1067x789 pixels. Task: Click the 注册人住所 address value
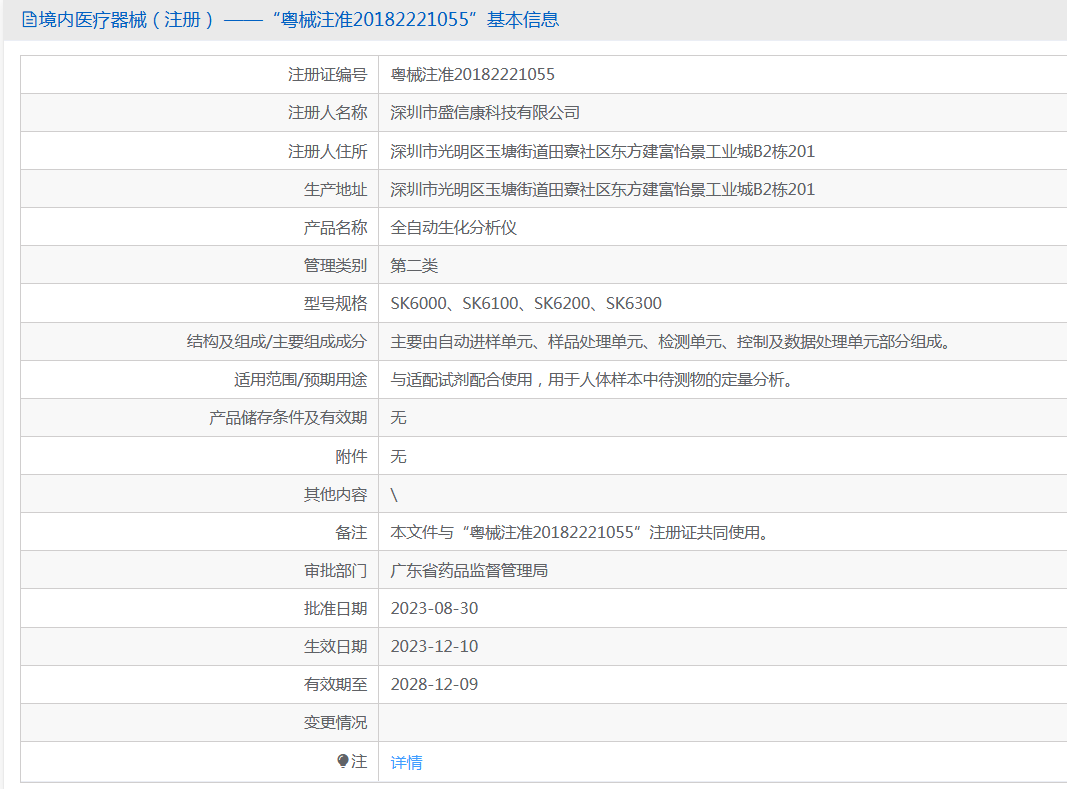point(602,151)
